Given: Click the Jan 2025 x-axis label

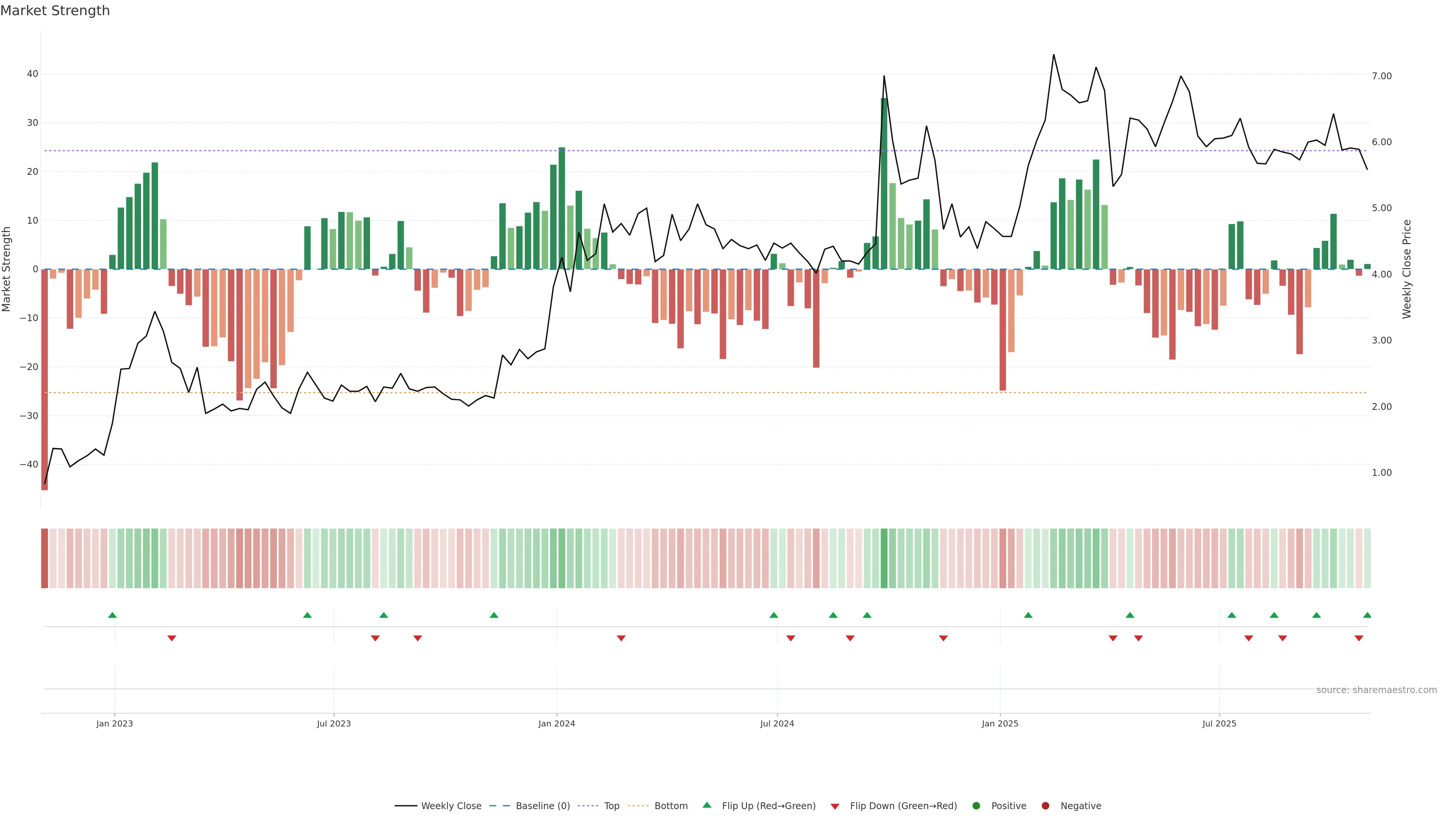Looking at the screenshot, I should 1000,723.
